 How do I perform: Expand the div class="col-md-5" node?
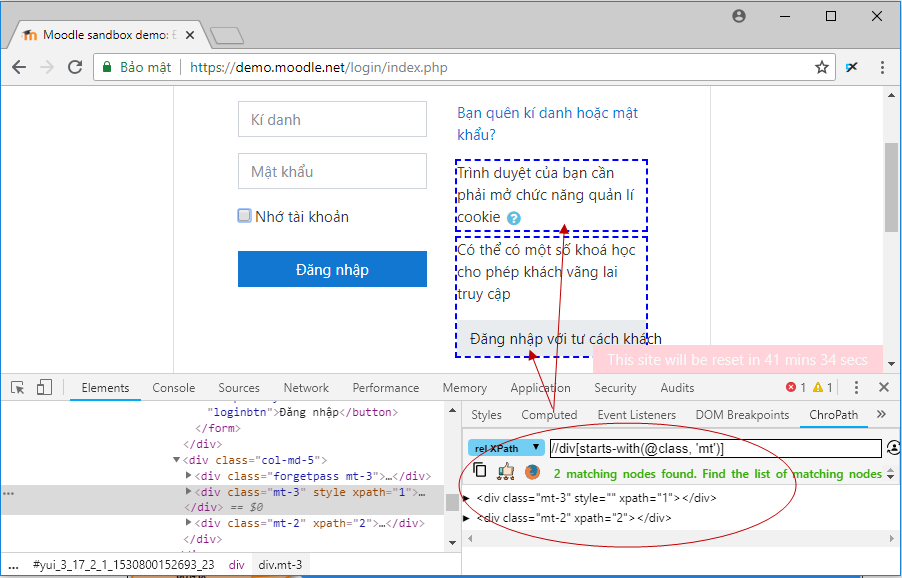pyautogui.click(x=178, y=460)
